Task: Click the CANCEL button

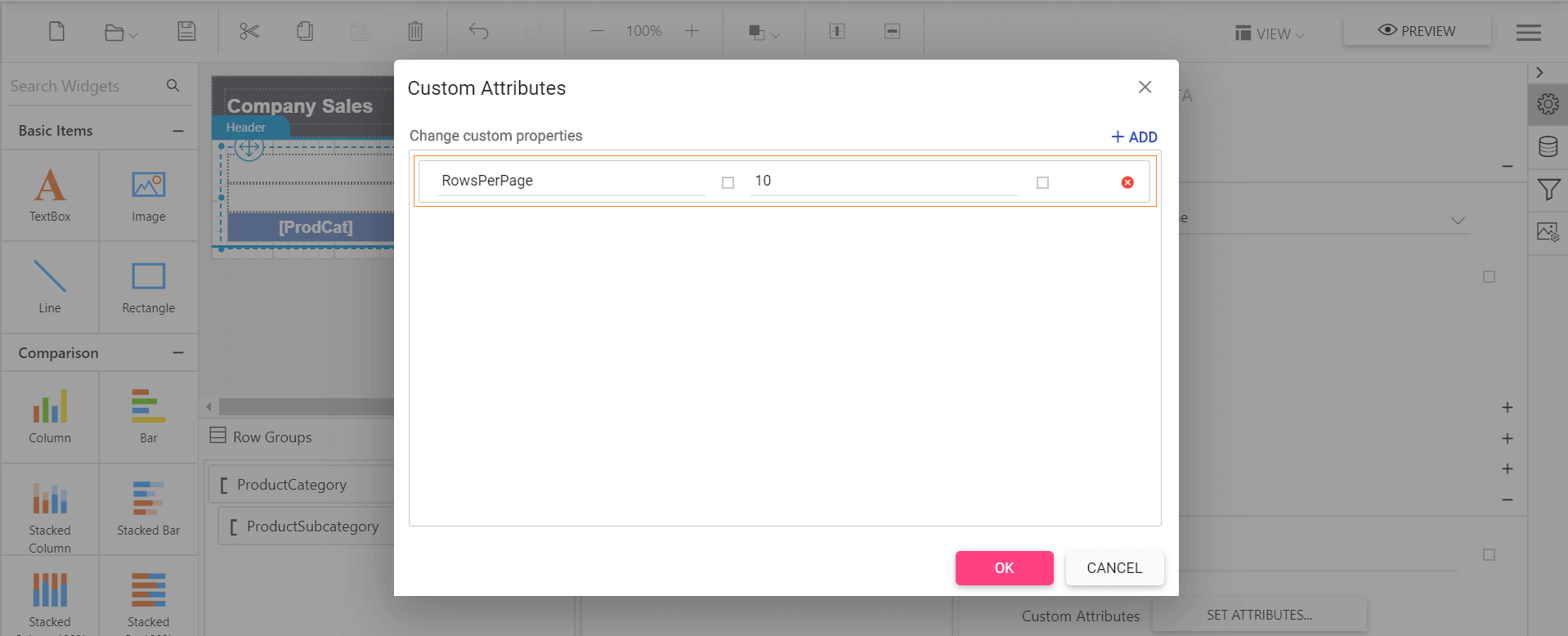Action: tap(1114, 568)
